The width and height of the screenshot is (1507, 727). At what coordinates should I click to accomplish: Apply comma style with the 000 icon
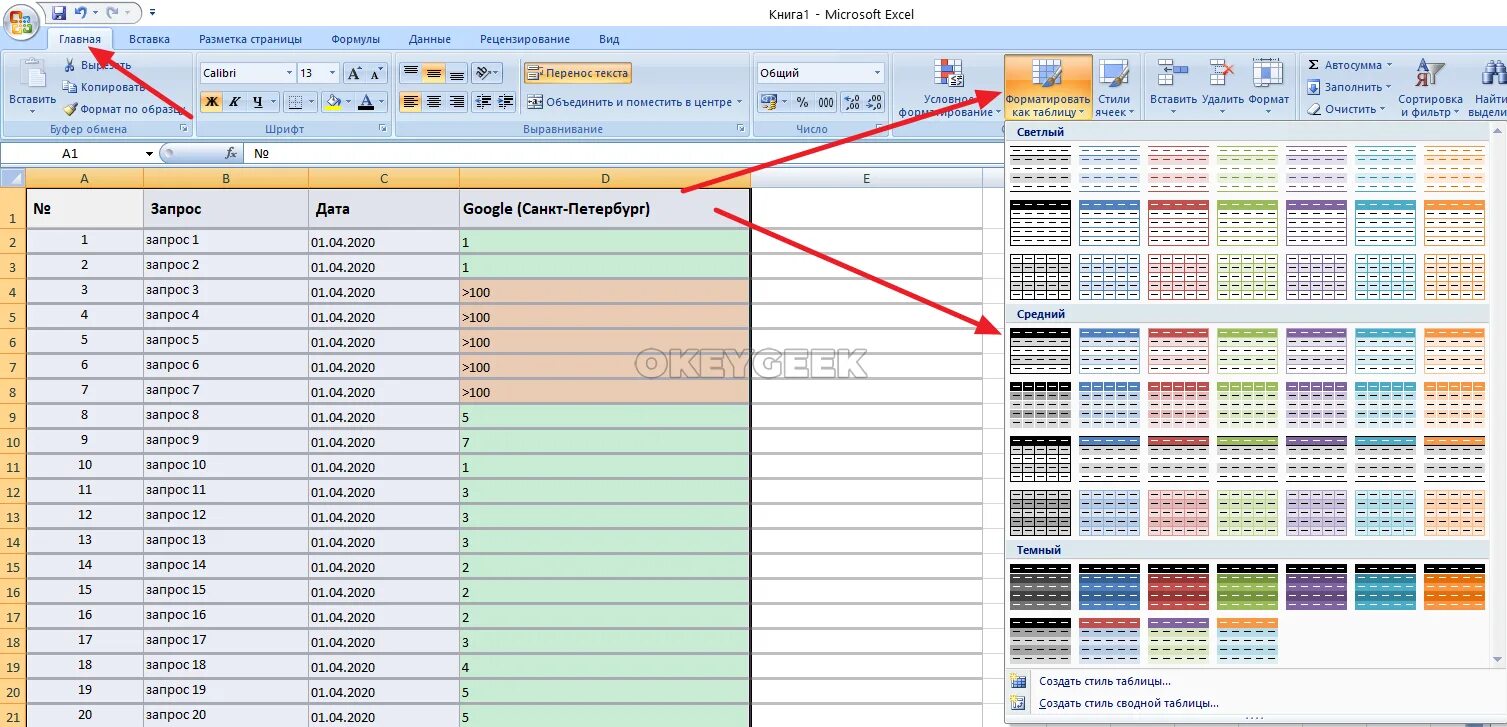[826, 101]
